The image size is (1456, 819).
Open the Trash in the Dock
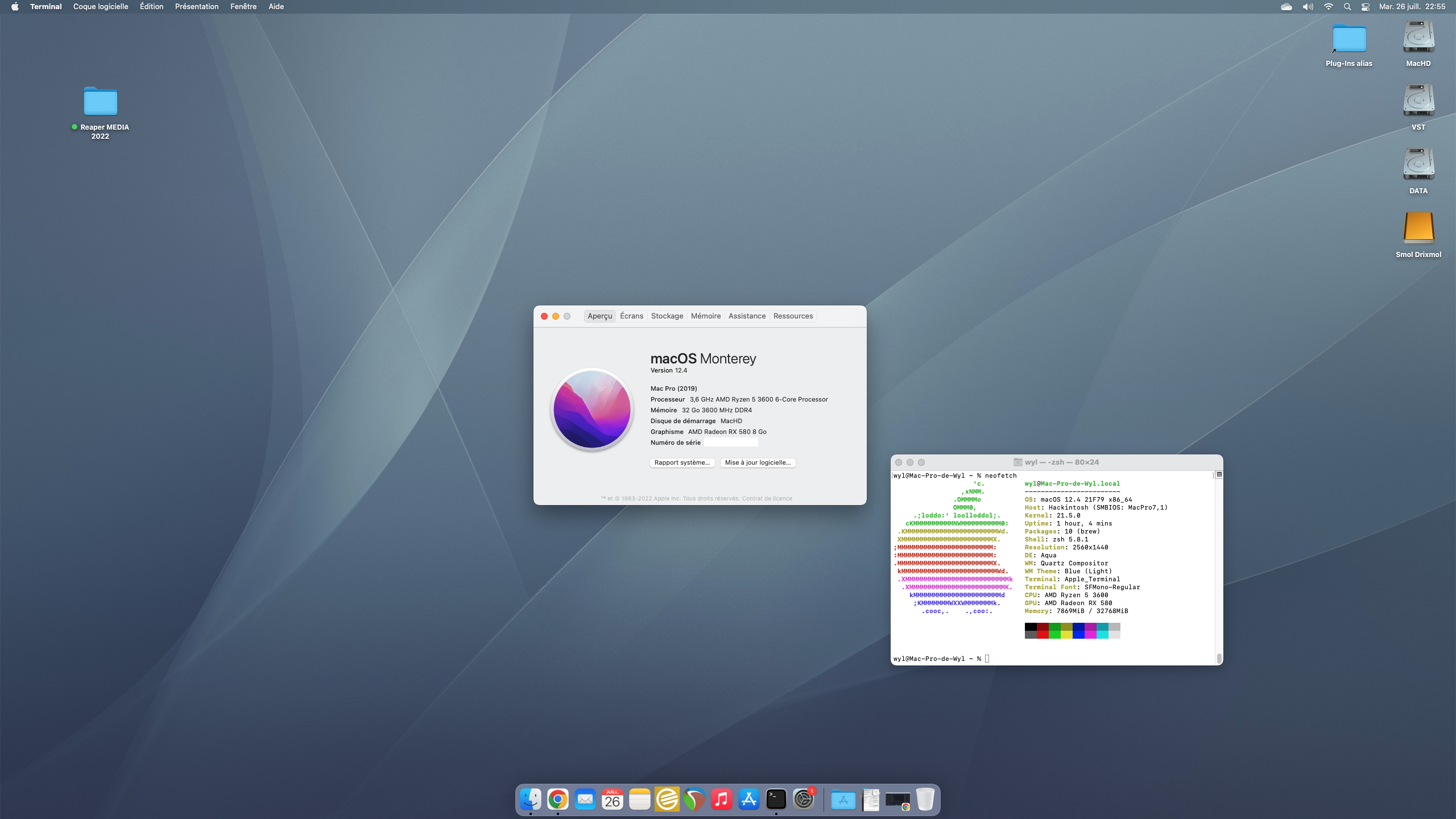tap(925, 799)
